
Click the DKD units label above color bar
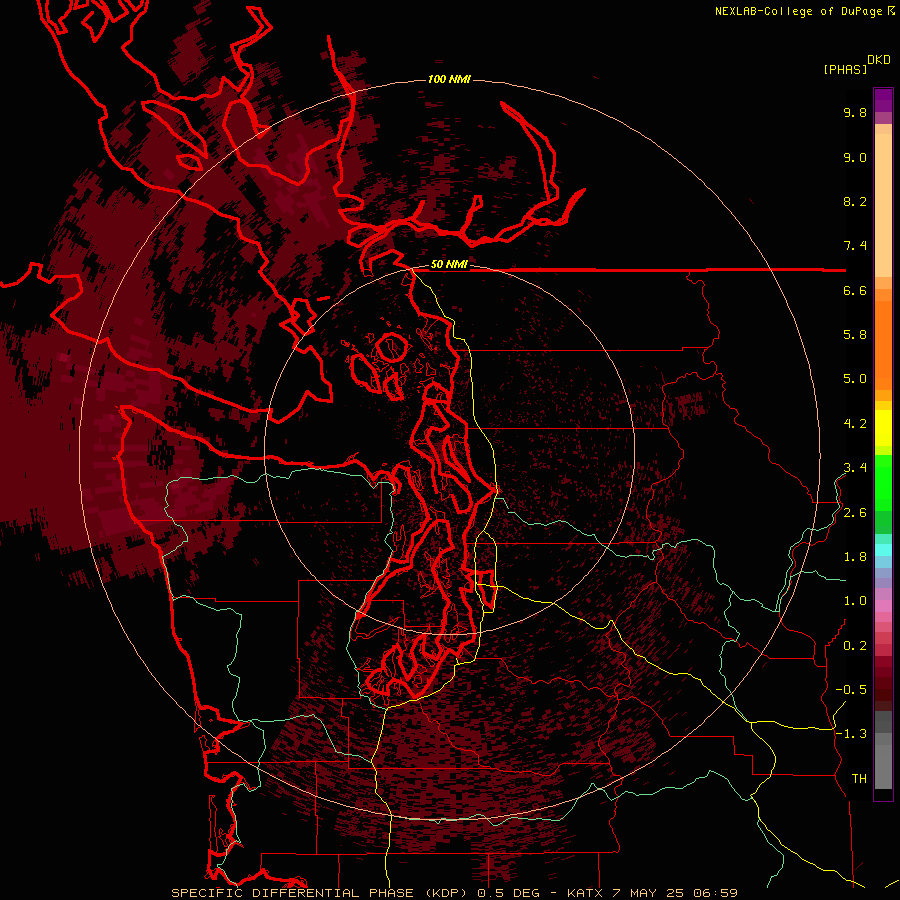[879, 60]
